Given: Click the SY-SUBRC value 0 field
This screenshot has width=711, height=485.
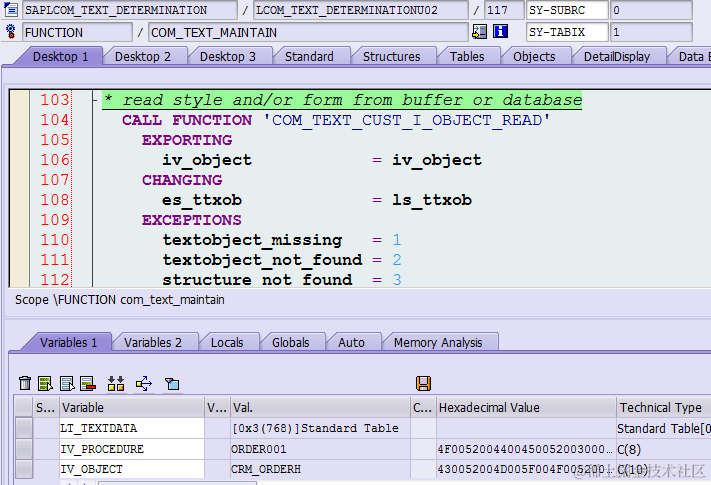Looking at the screenshot, I should tap(651, 10).
